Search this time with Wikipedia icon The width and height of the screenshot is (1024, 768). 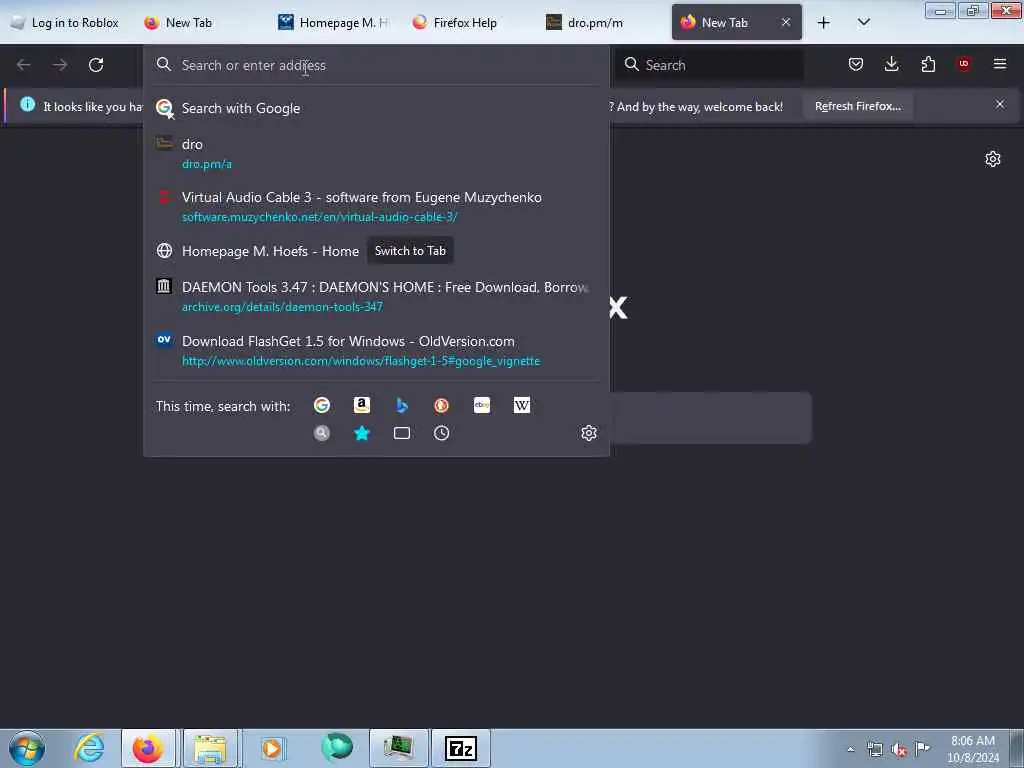click(x=522, y=406)
